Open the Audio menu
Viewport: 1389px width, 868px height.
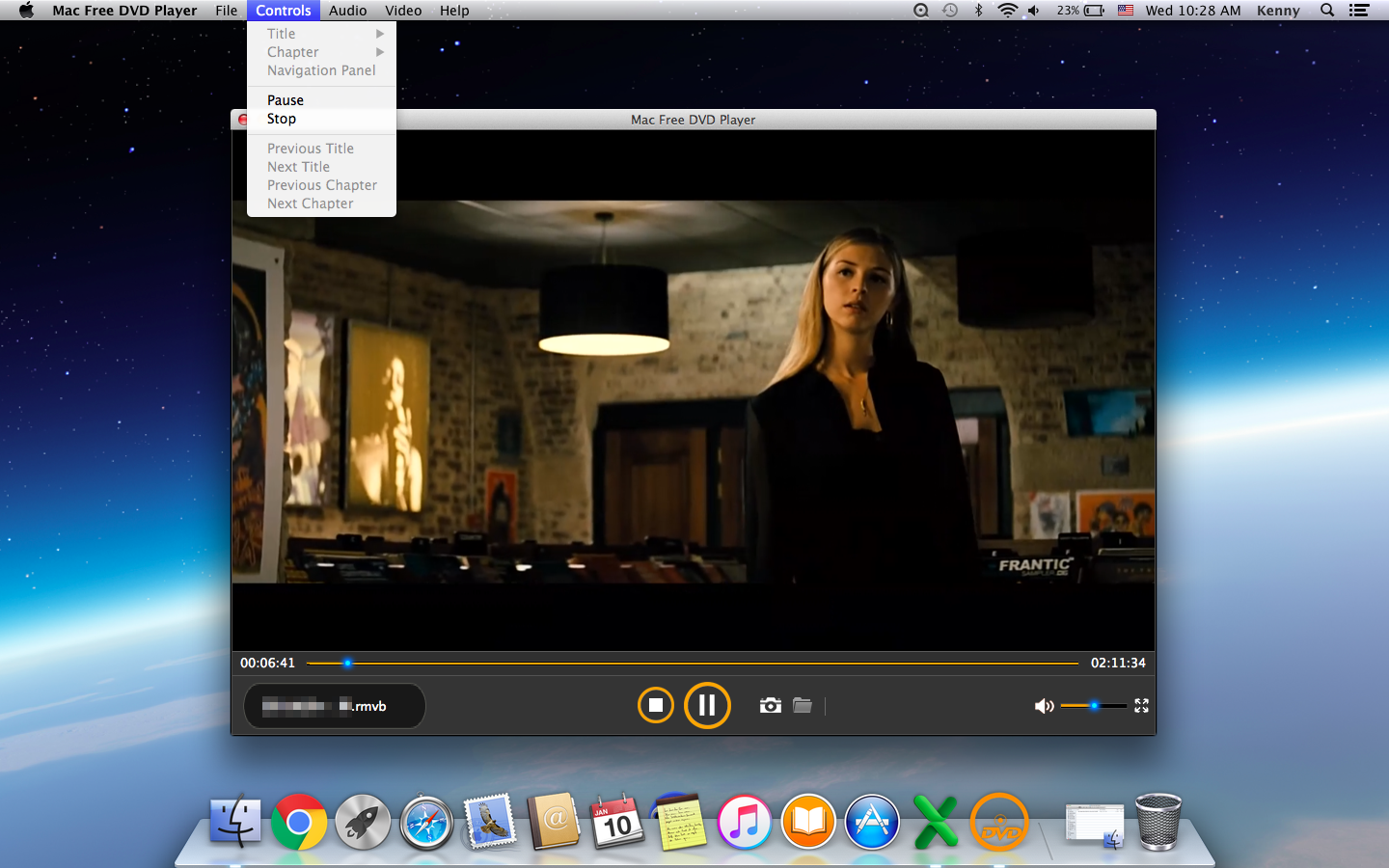(347, 11)
